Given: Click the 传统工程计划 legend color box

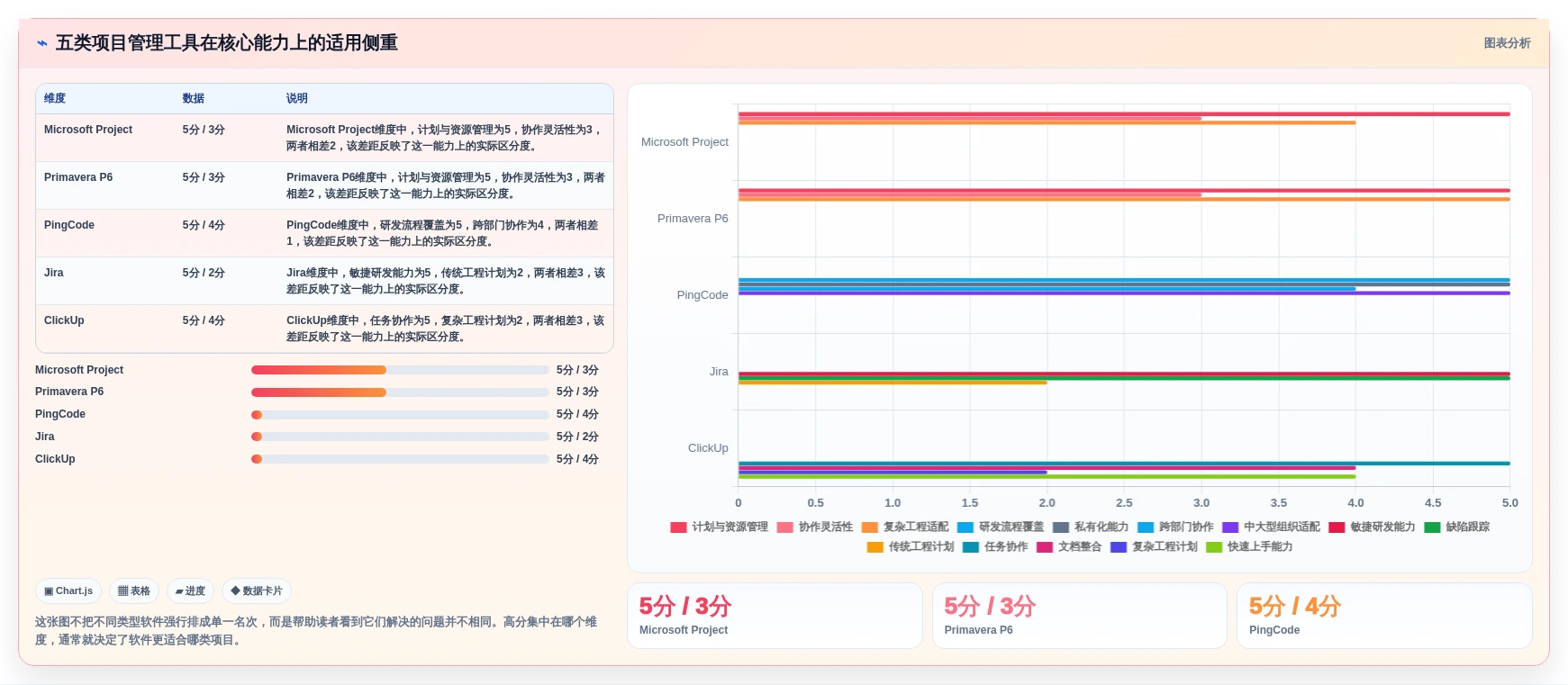Looking at the screenshot, I should click(875, 547).
